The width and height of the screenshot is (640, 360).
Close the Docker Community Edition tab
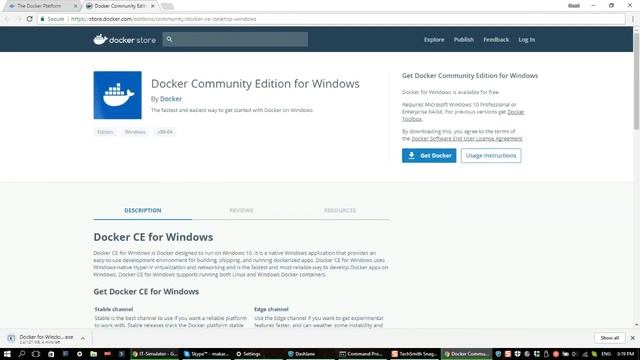(x=153, y=6)
